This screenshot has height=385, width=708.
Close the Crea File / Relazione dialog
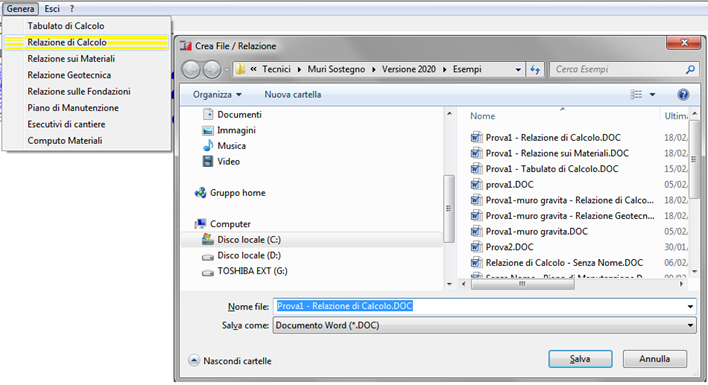point(684,42)
